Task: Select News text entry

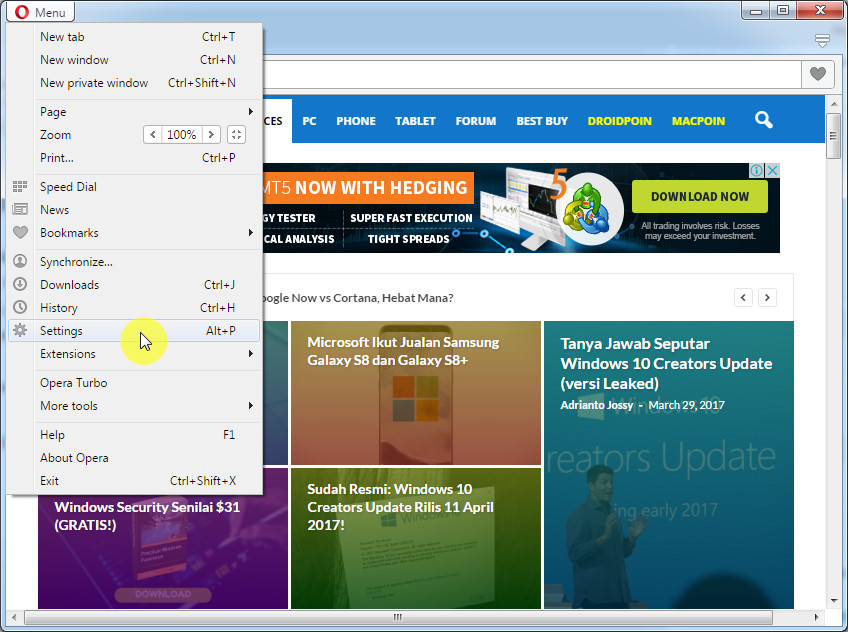Action: (55, 209)
